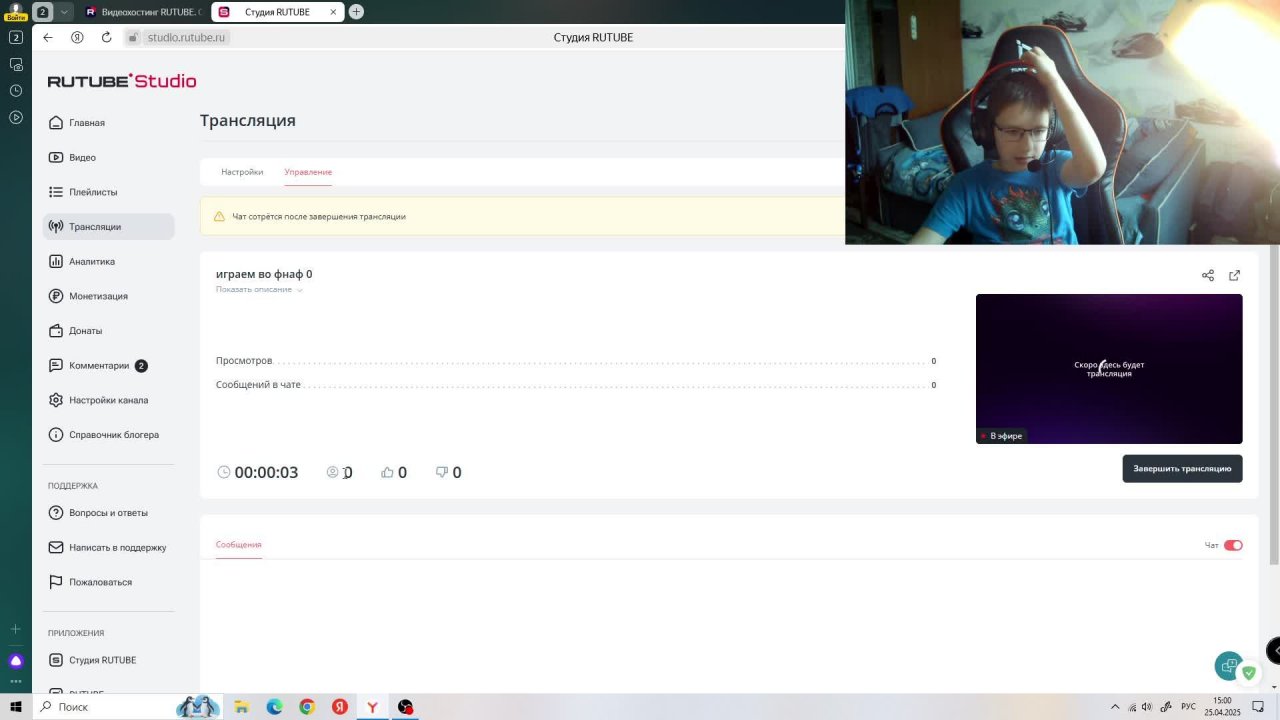Click the volume icon in the system tray
The image size is (1280, 720).
point(1146,707)
